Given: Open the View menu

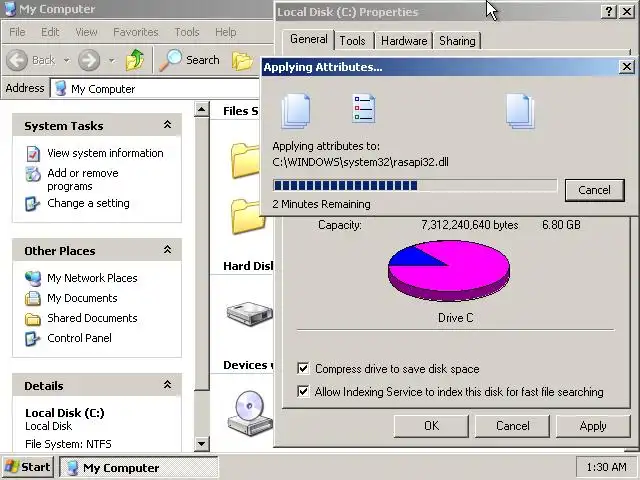Looking at the screenshot, I should (86, 32).
